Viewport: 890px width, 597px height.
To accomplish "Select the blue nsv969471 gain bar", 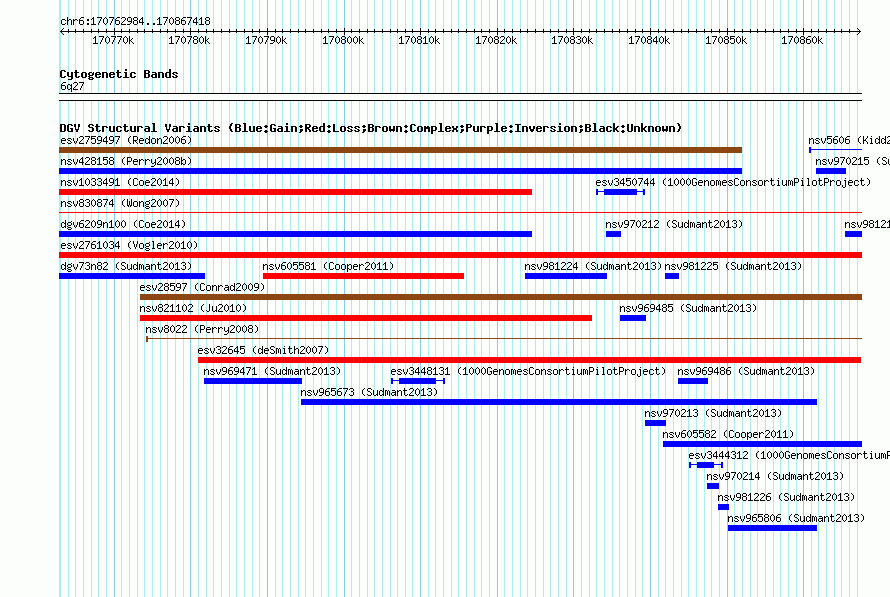I will pos(253,381).
